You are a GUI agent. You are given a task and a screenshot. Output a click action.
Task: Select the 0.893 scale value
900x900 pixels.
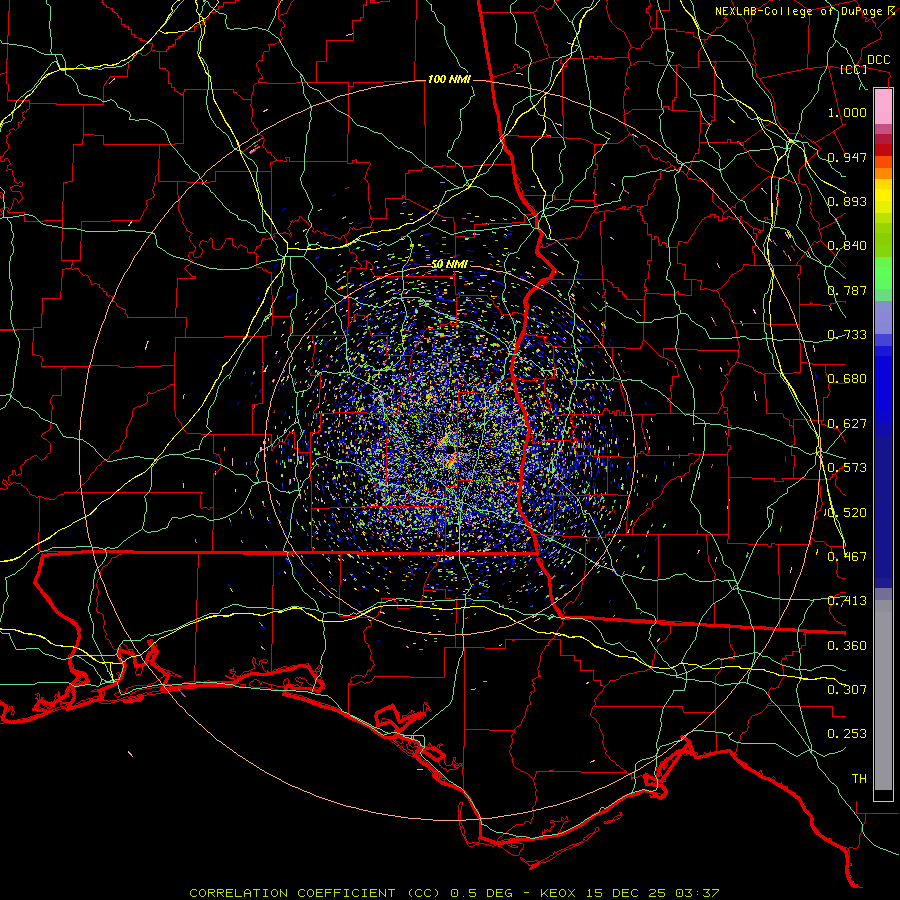[847, 201]
